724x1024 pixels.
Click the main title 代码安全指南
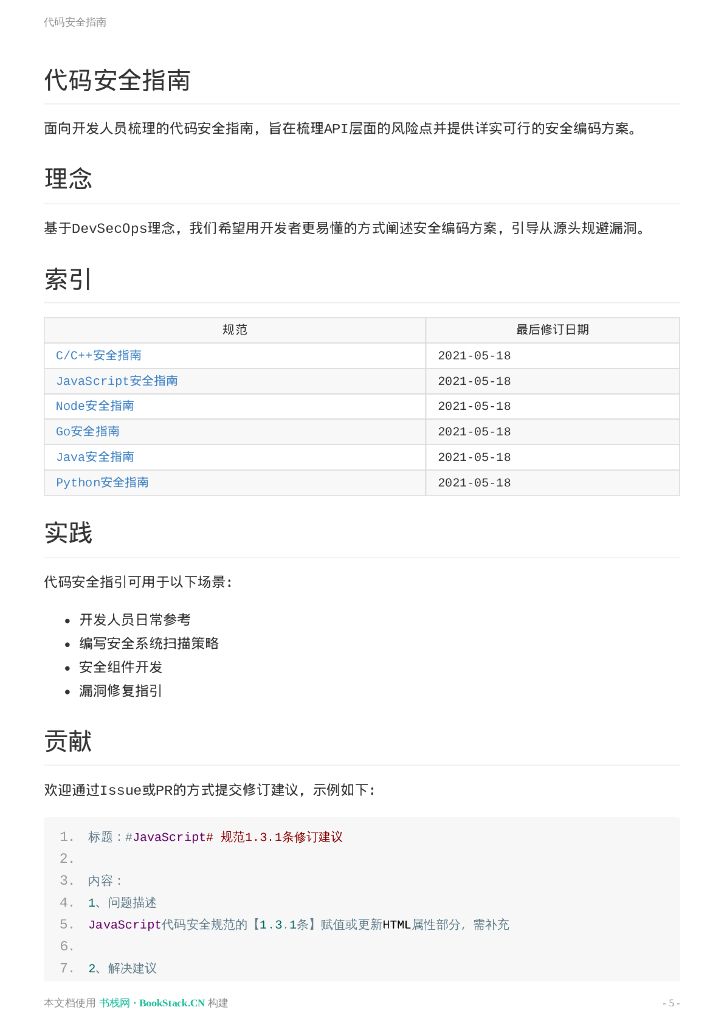click(117, 80)
